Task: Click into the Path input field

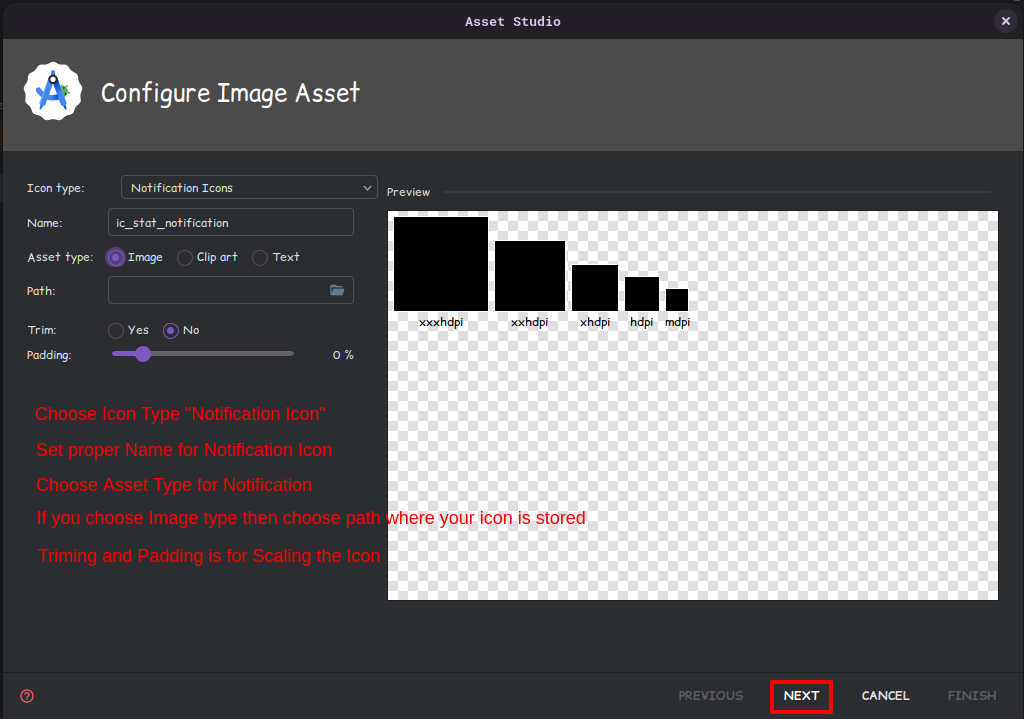Action: point(216,290)
